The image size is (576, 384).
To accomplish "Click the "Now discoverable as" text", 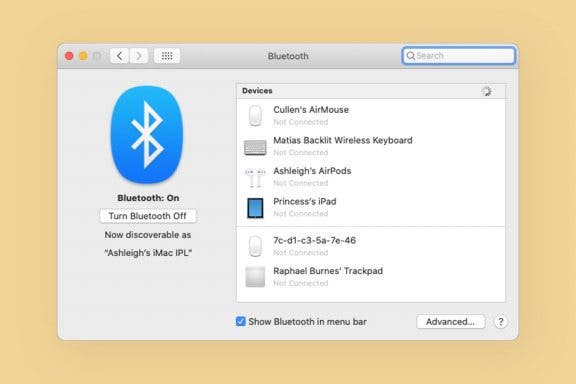I will (x=148, y=235).
